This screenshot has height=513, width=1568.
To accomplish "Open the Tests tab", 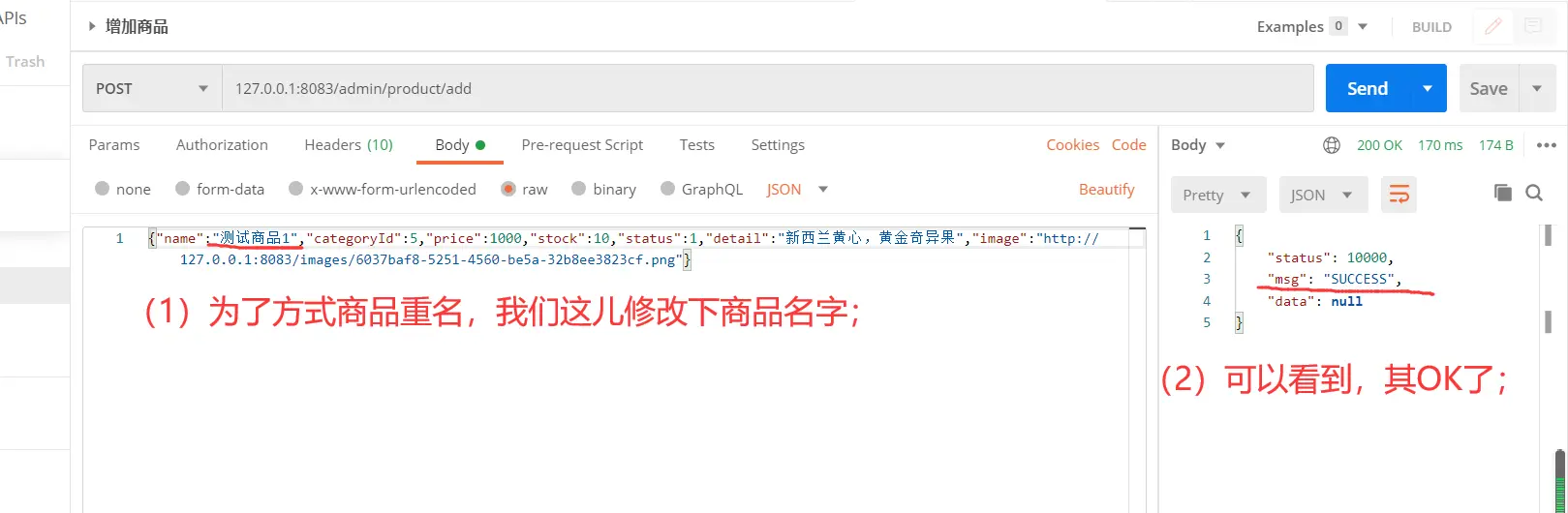I will [x=697, y=144].
